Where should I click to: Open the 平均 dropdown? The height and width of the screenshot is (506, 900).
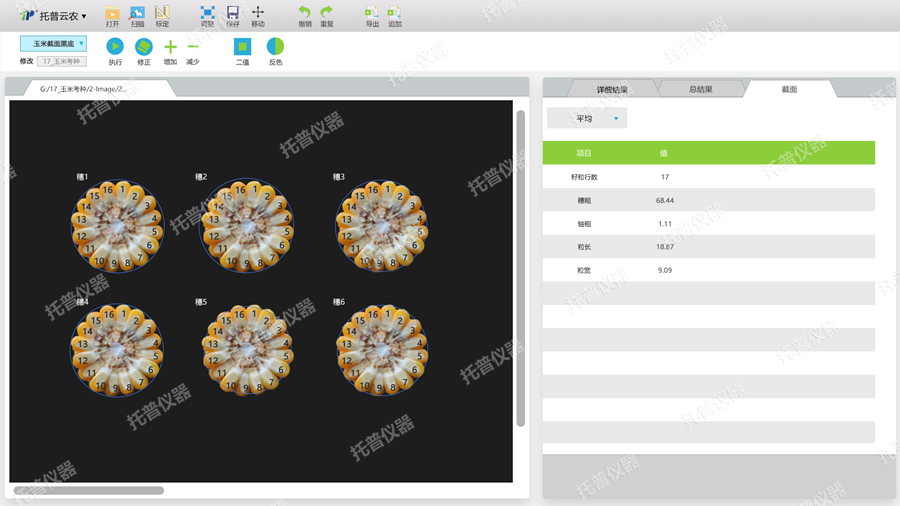tap(587, 118)
